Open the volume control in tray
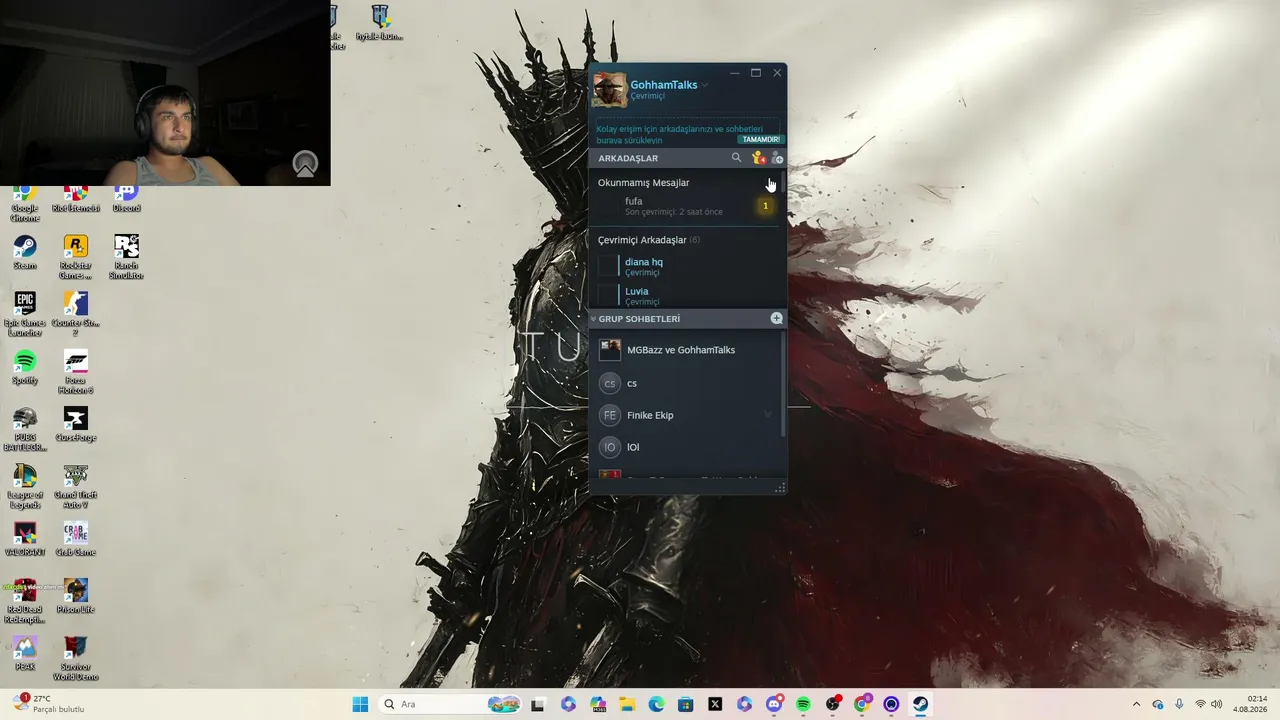1280x720 pixels. [x=1217, y=704]
